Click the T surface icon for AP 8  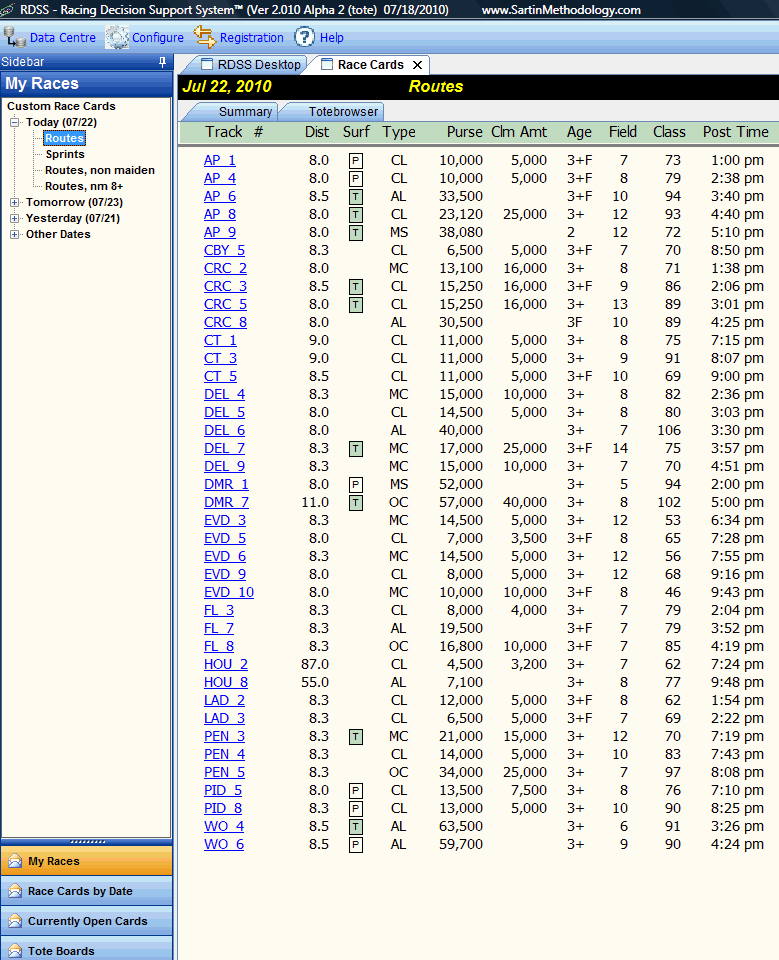pyautogui.click(x=356, y=215)
